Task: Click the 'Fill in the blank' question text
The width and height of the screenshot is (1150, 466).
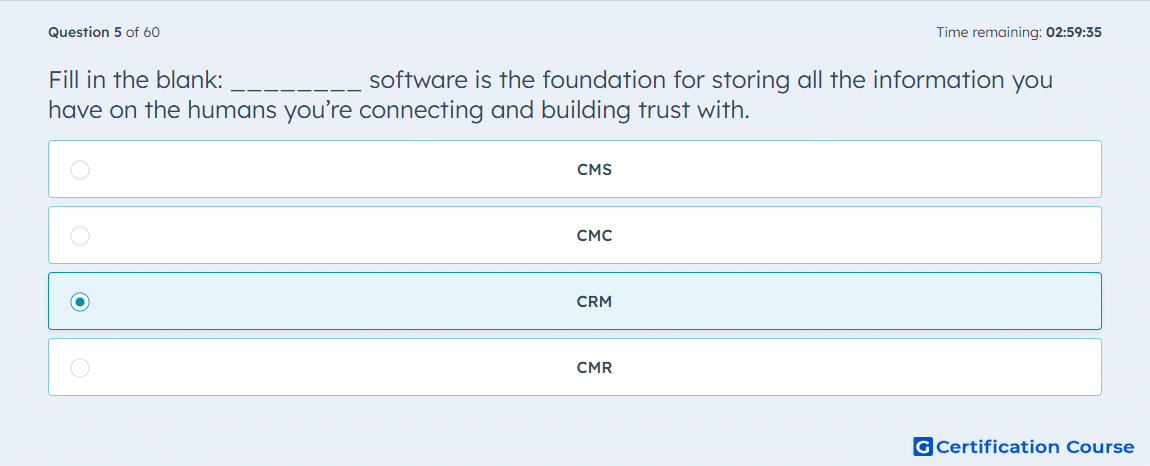Action: click(x=135, y=79)
